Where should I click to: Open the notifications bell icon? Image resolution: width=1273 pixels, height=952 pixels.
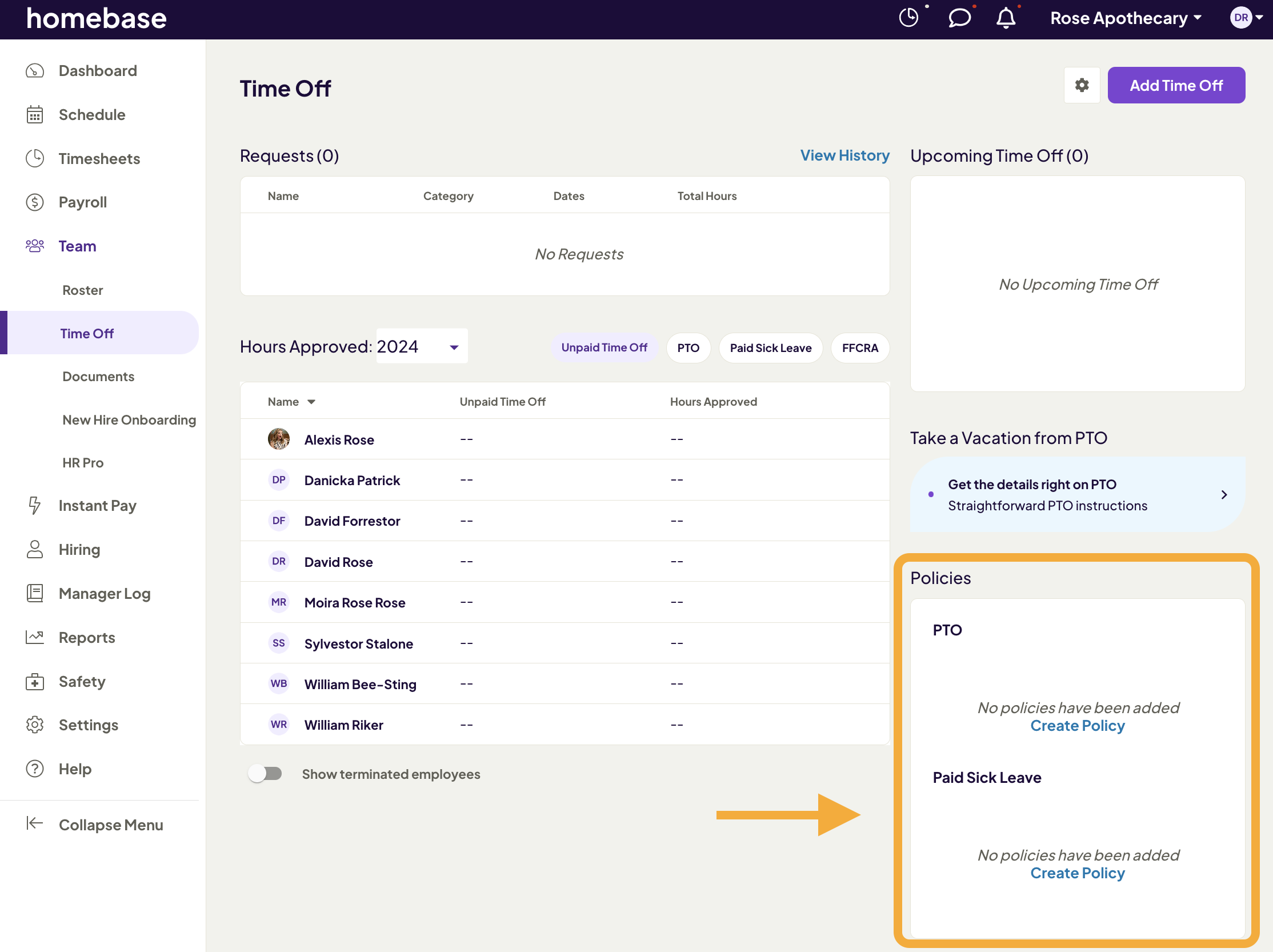coord(1006,18)
